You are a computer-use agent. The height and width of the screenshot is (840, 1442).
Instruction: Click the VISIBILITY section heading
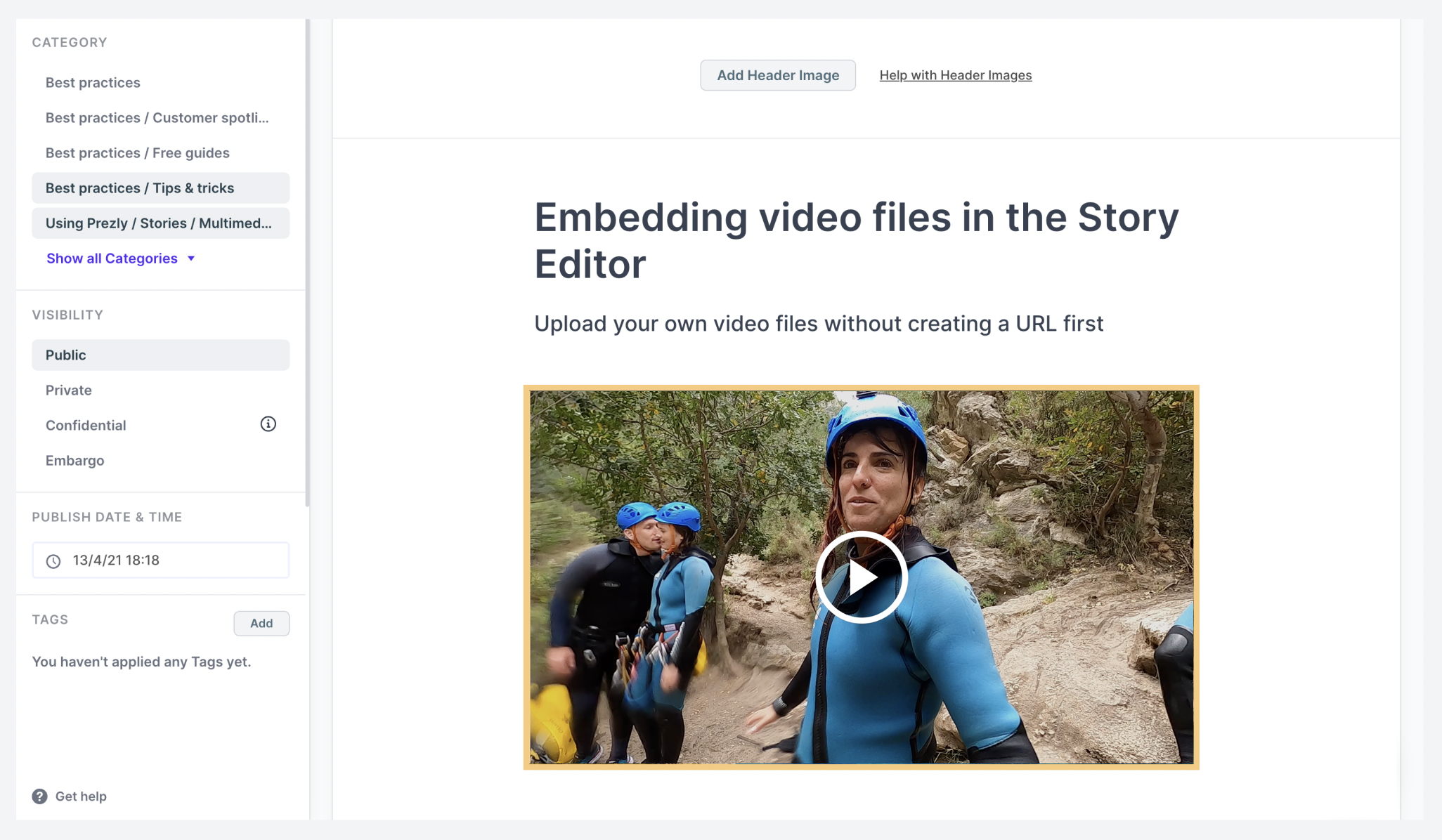67,315
